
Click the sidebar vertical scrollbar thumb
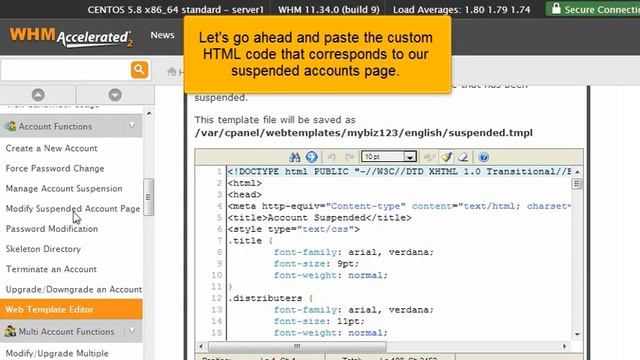149,197
